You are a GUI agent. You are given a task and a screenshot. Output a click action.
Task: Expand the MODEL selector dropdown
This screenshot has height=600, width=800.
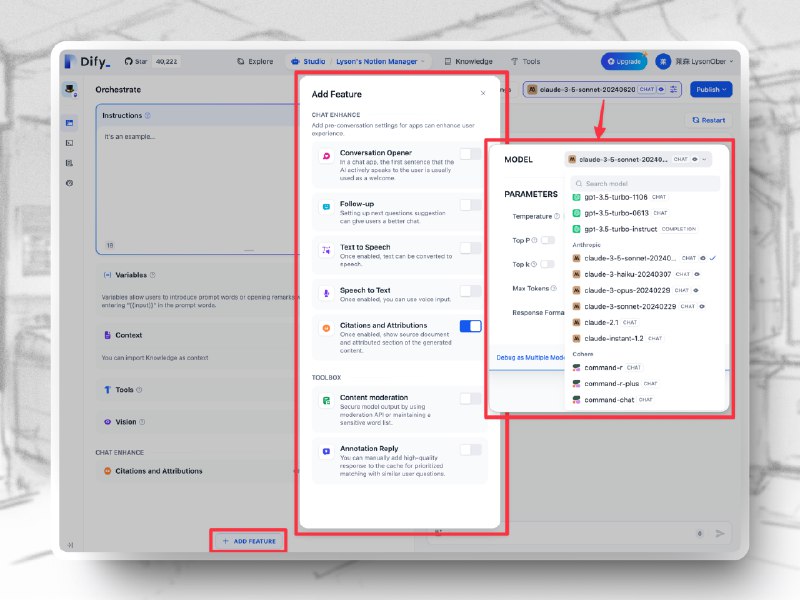coord(638,160)
